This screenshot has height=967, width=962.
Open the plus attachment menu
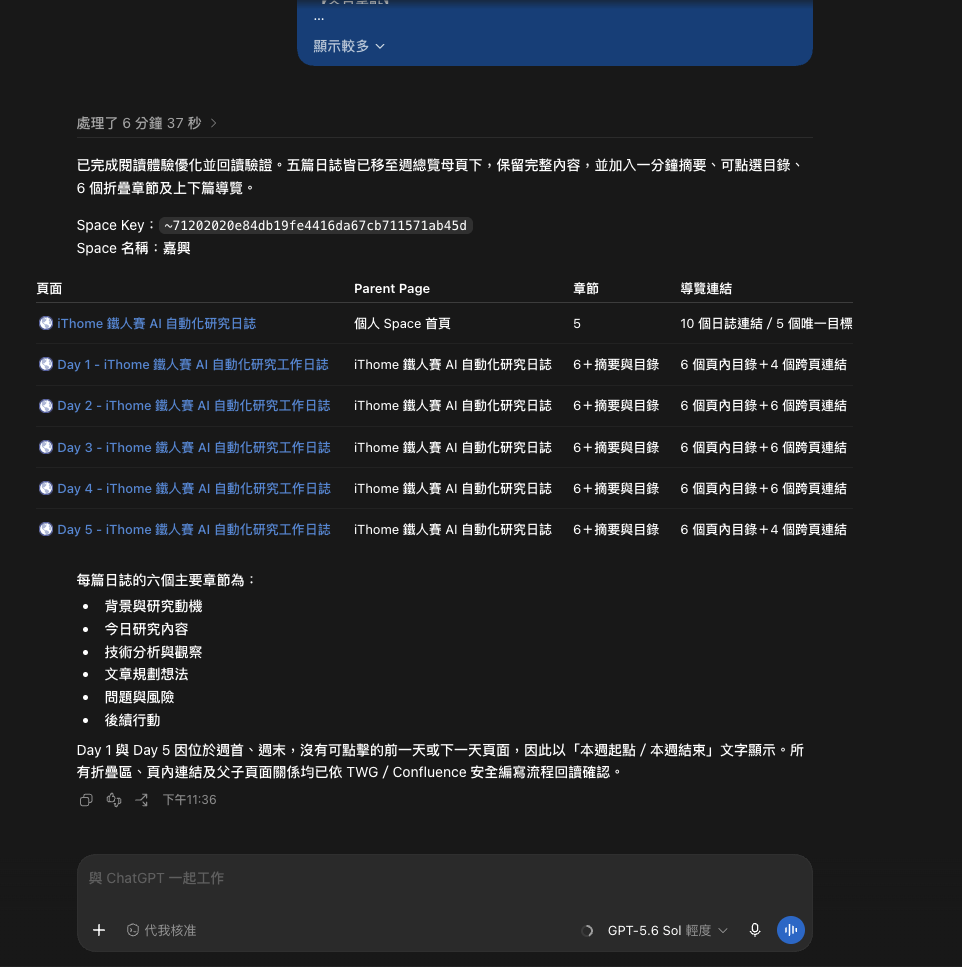coord(99,930)
